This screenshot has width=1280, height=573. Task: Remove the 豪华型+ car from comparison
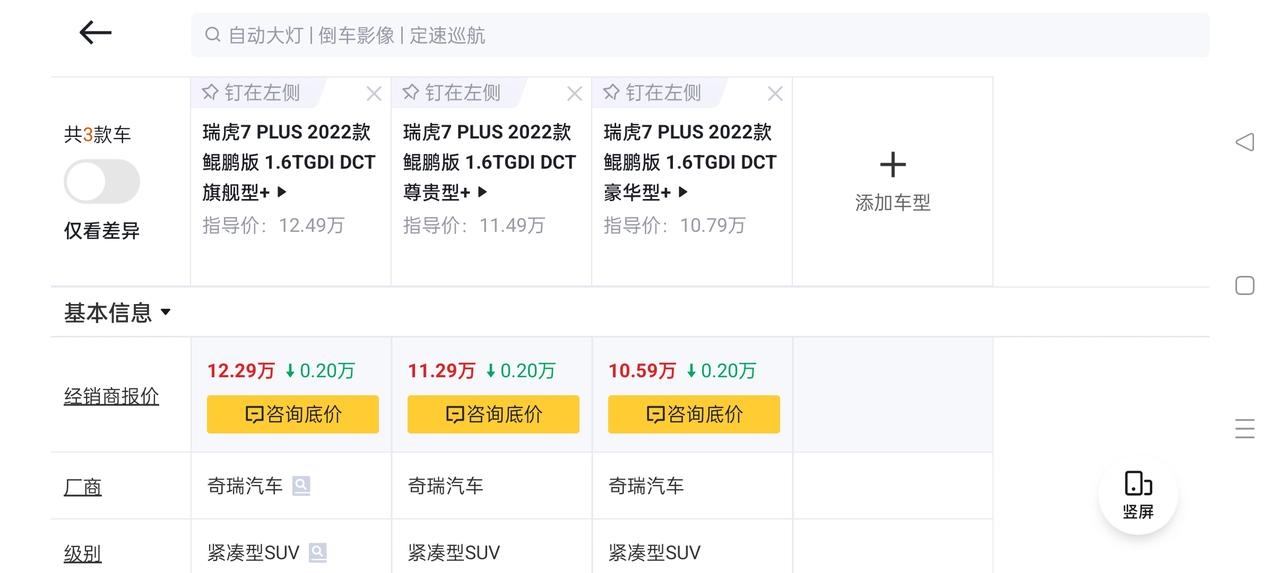[775, 94]
